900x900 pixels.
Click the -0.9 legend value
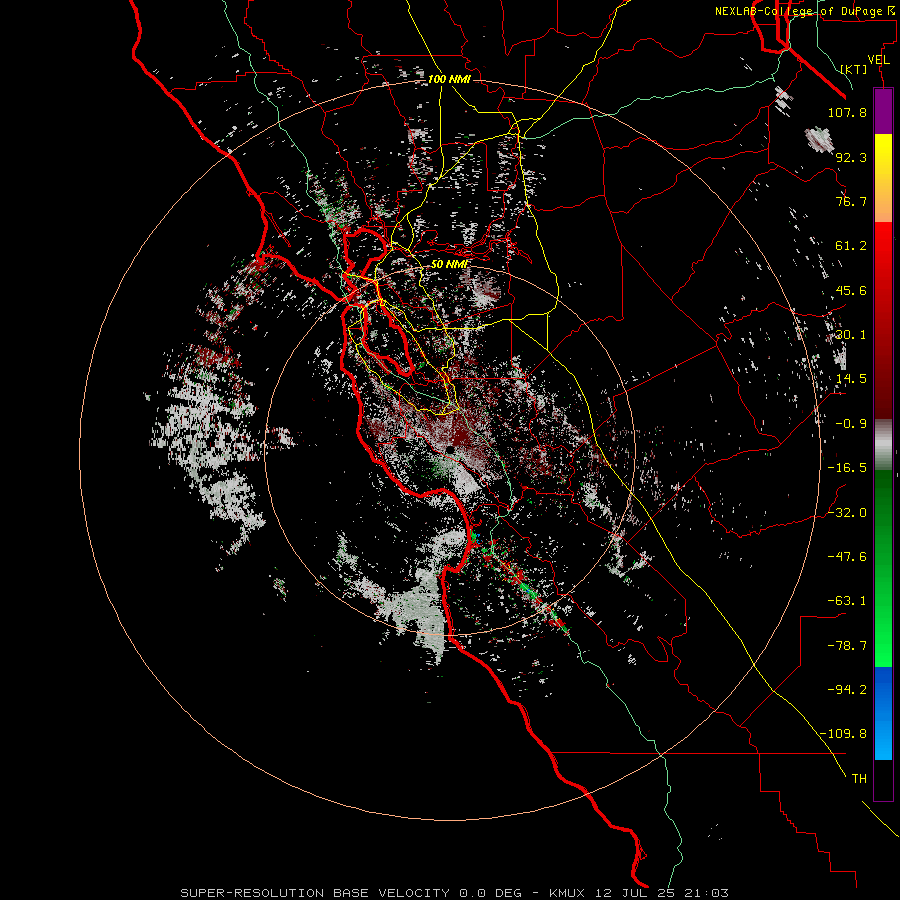pyautogui.click(x=851, y=424)
